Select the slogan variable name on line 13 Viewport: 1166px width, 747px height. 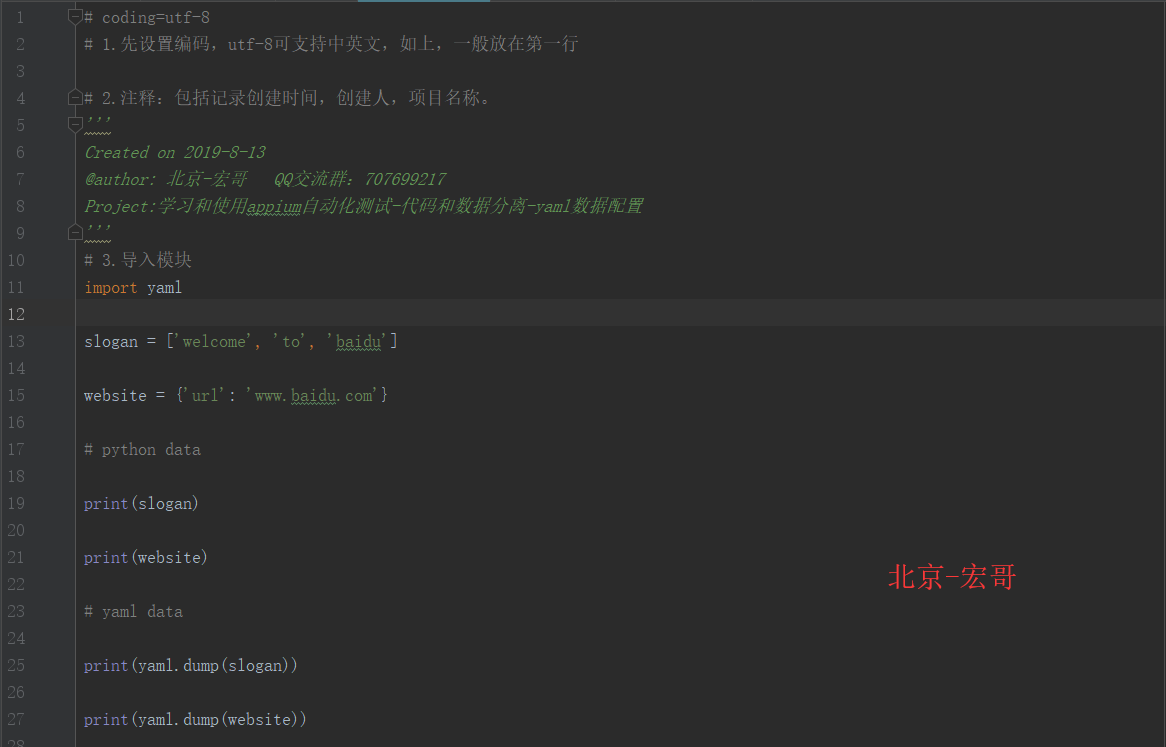click(x=111, y=341)
